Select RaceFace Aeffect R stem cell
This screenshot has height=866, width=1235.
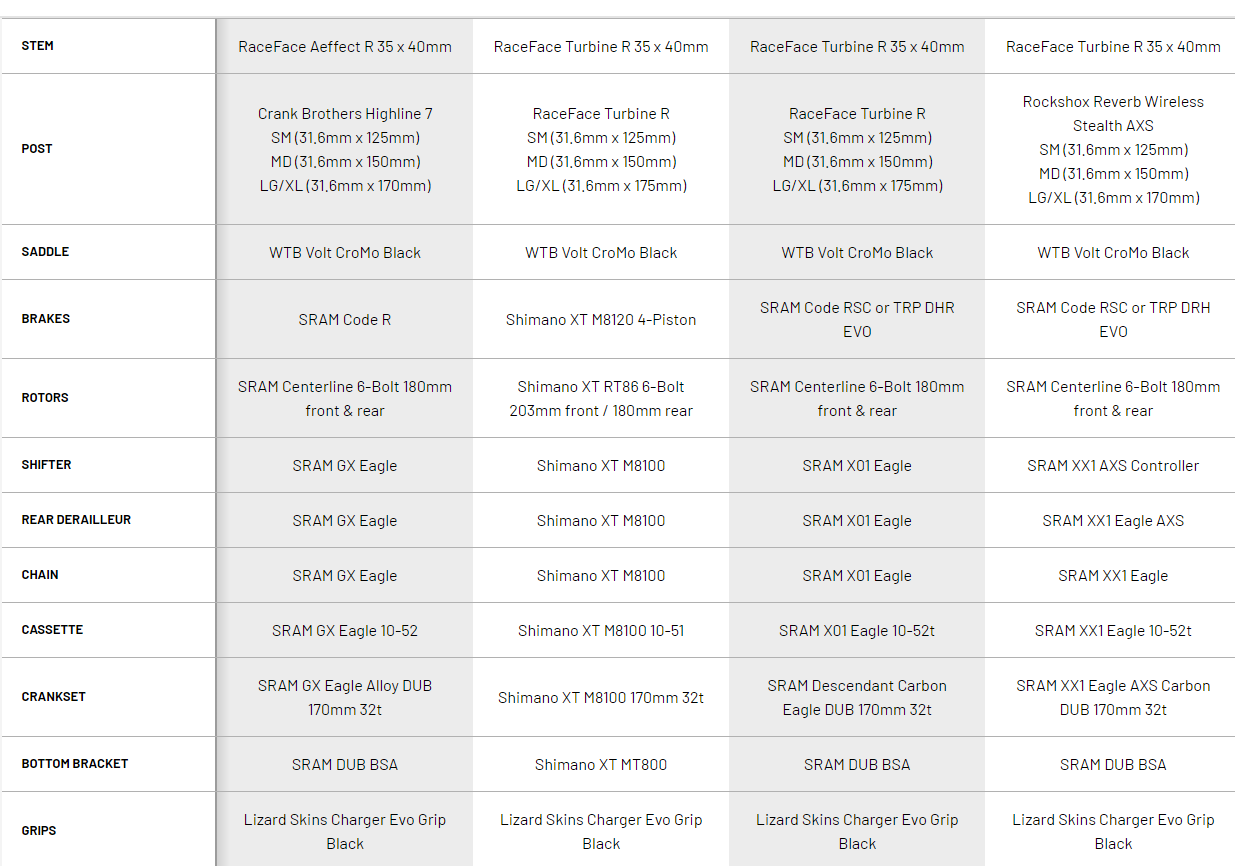pyautogui.click(x=345, y=47)
